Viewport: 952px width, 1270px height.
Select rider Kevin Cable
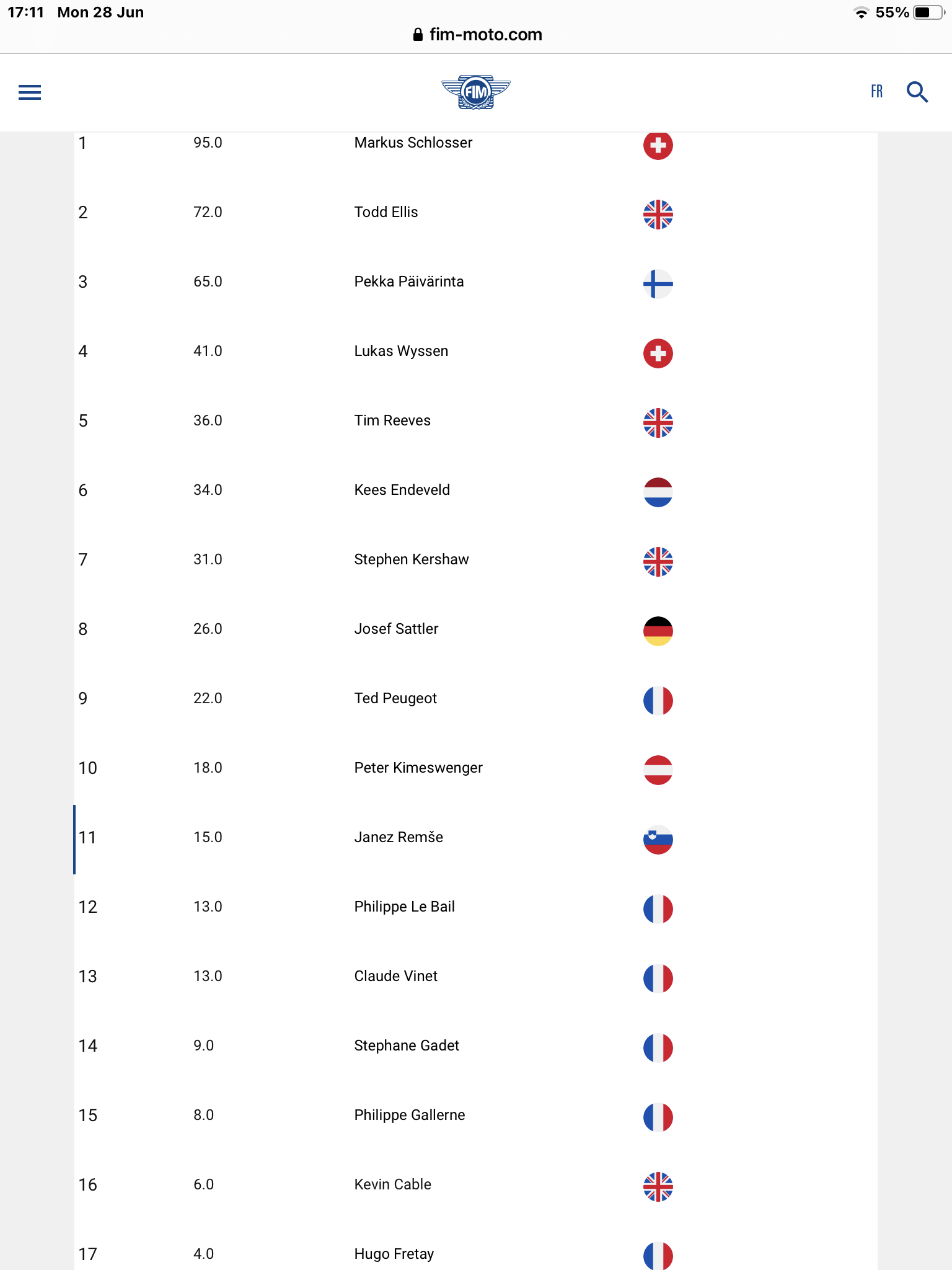[393, 1184]
